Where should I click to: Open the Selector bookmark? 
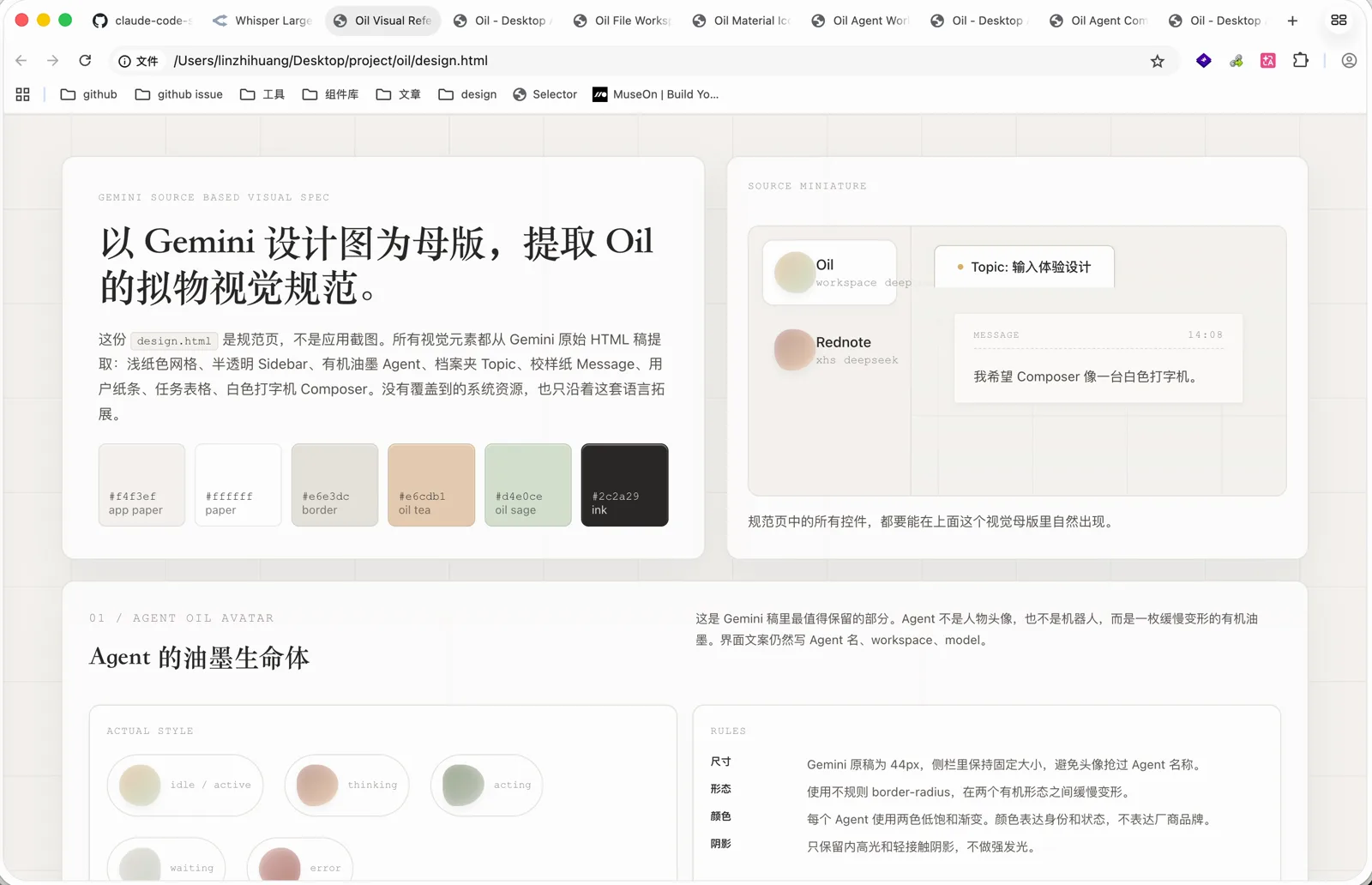tap(545, 94)
